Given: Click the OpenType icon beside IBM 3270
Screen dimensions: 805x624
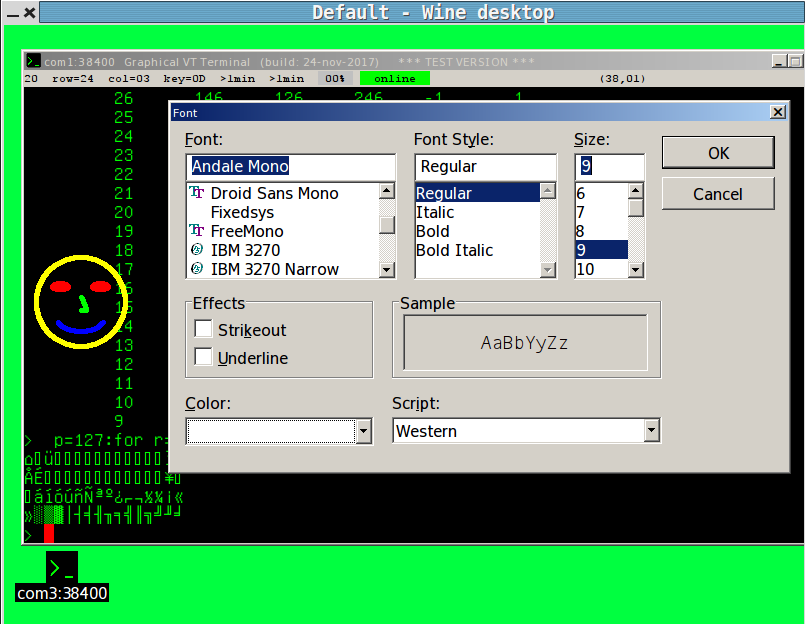Looking at the screenshot, I should [197, 250].
